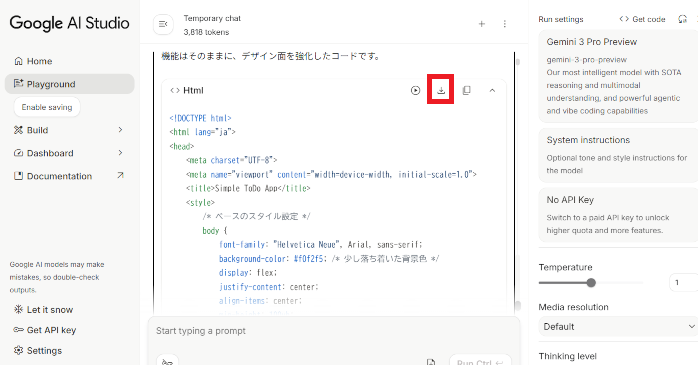698x365 pixels.
Task: Open the Media resolution Default dropdown
Action: (618, 327)
